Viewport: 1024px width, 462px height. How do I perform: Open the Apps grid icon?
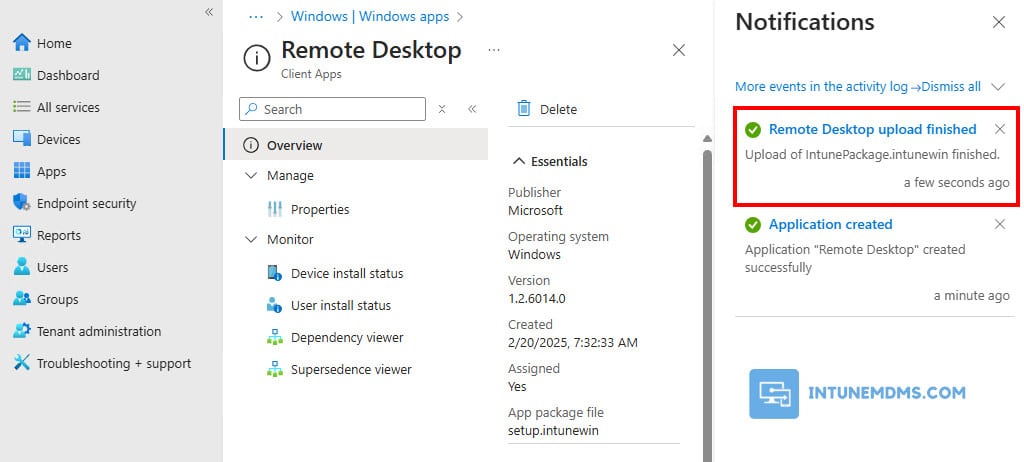tap(22, 171)
